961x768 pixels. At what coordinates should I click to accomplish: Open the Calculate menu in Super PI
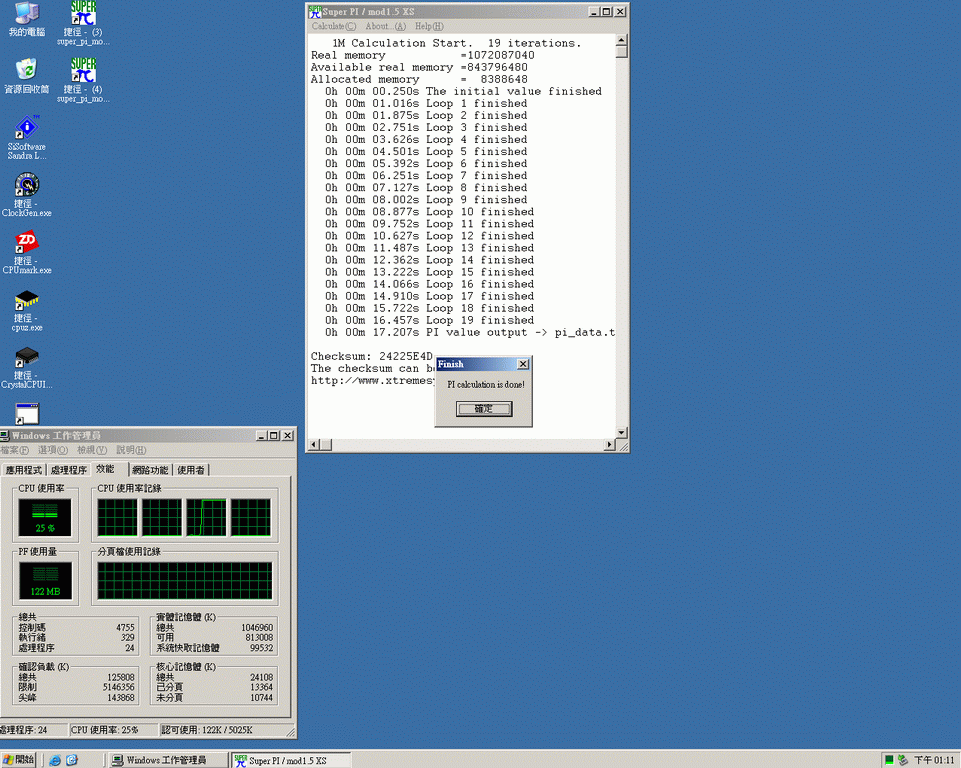(x=333, y=26)
